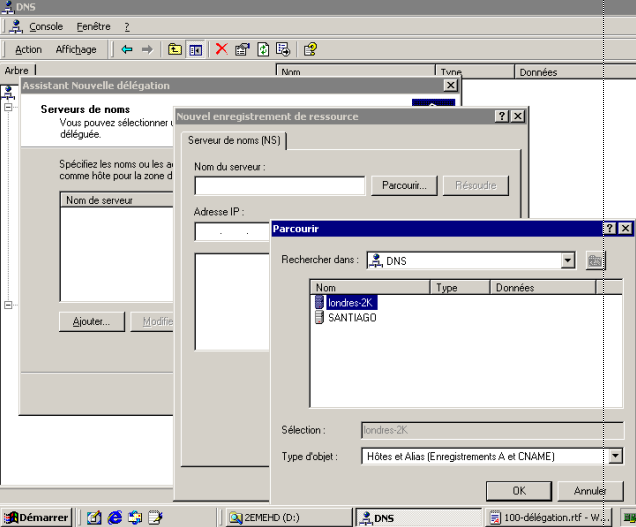Click the Nom column header in Parcourir
This screenshot has width=636, height=527.
coord(370,287)
